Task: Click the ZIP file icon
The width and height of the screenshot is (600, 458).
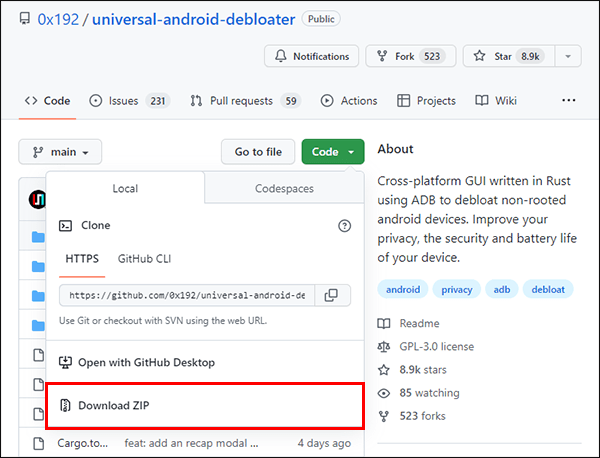Action: (x=65, y=406)
